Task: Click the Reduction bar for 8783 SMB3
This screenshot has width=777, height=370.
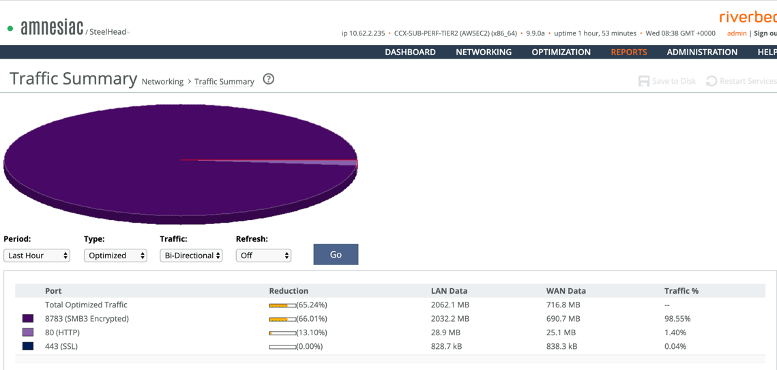Action: [282, 319]
